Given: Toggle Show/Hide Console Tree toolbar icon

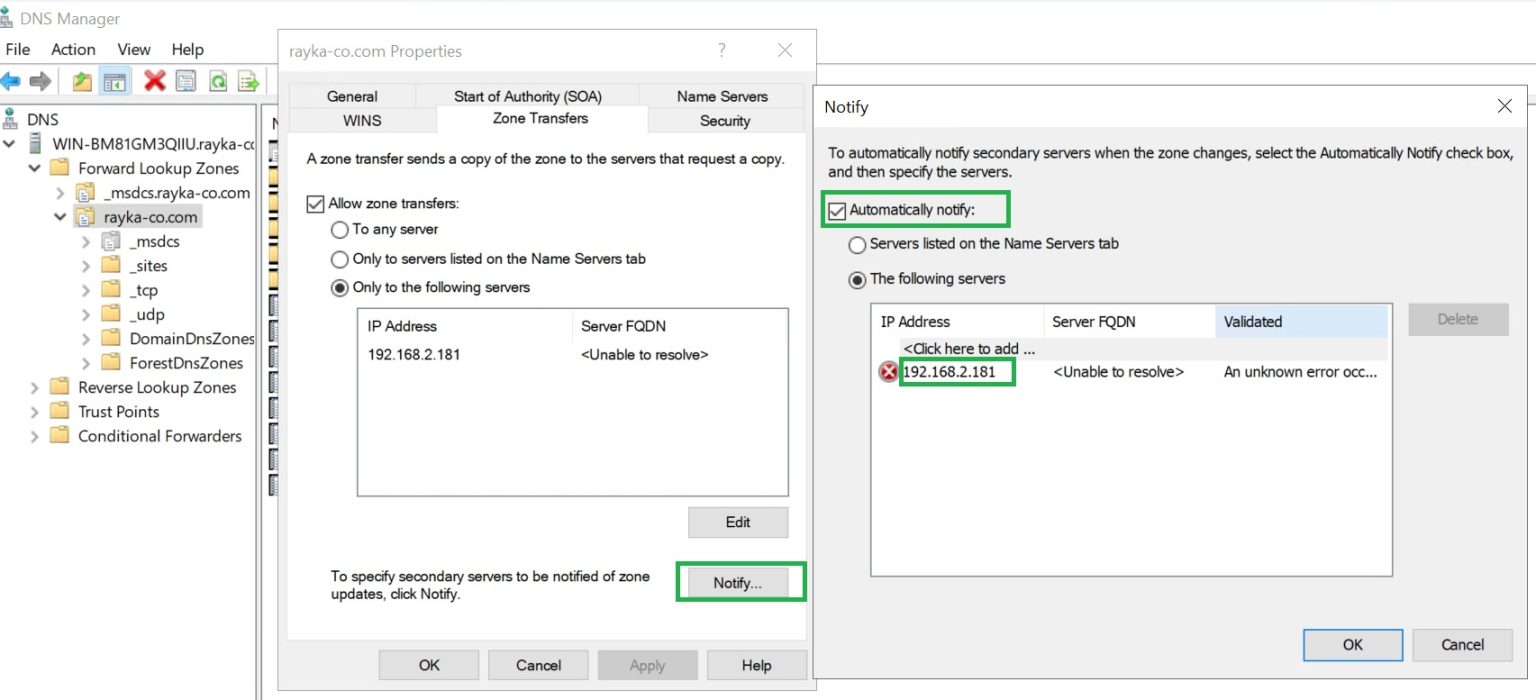Looking at the screenshot, I should (x=115, y=81).
